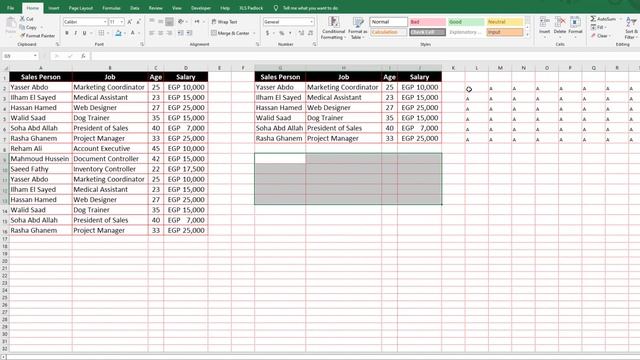Apply the Font Color A icon
Image resolution: width=640 pixels, height=360 pixels.
point(133,33)
